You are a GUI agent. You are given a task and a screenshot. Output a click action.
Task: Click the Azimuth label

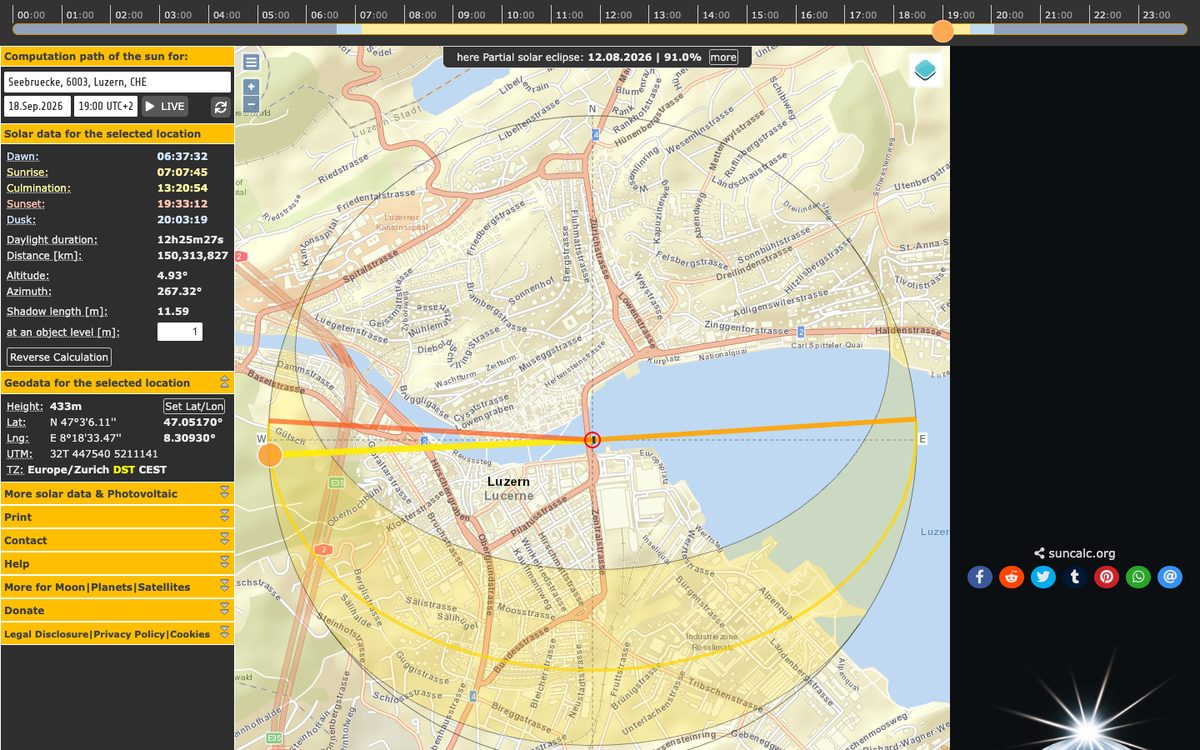tap(29, 291)
